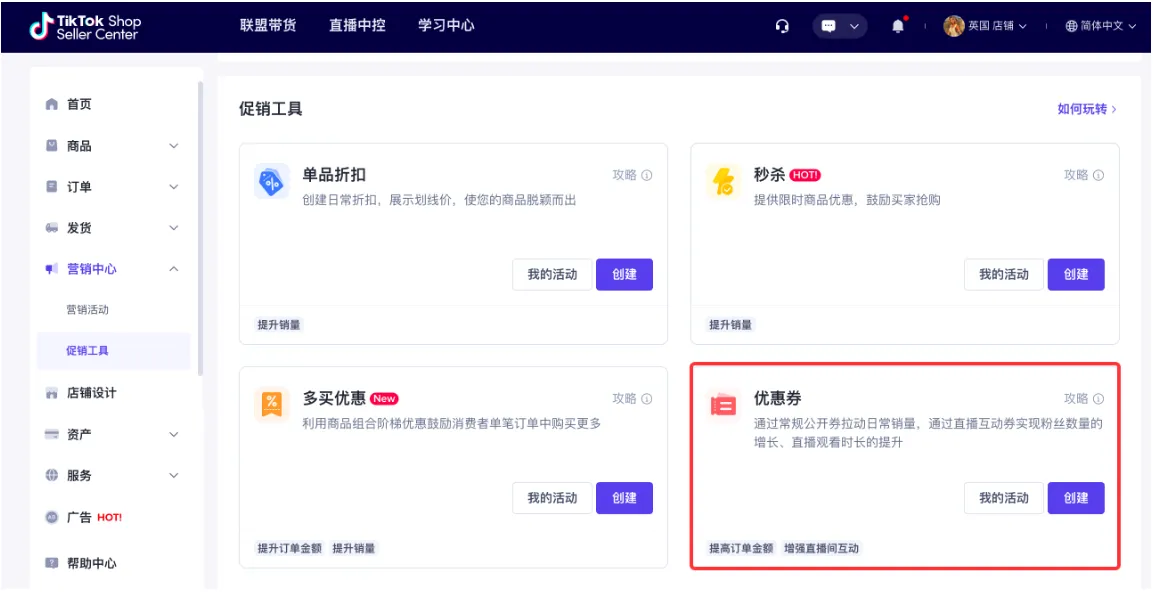The width and height of the screenshot is (1153, 613).
Task: Click the 提高订单金额 tag
Action: [741, 548]
